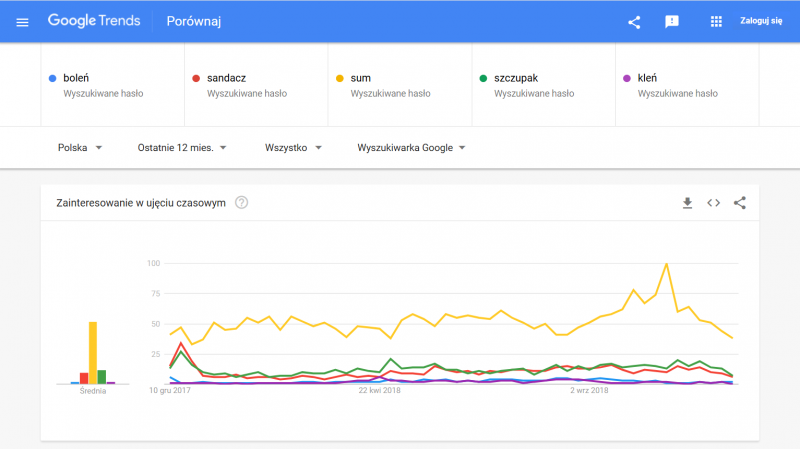Click the yellow sum color dot

tap(339, 77)
